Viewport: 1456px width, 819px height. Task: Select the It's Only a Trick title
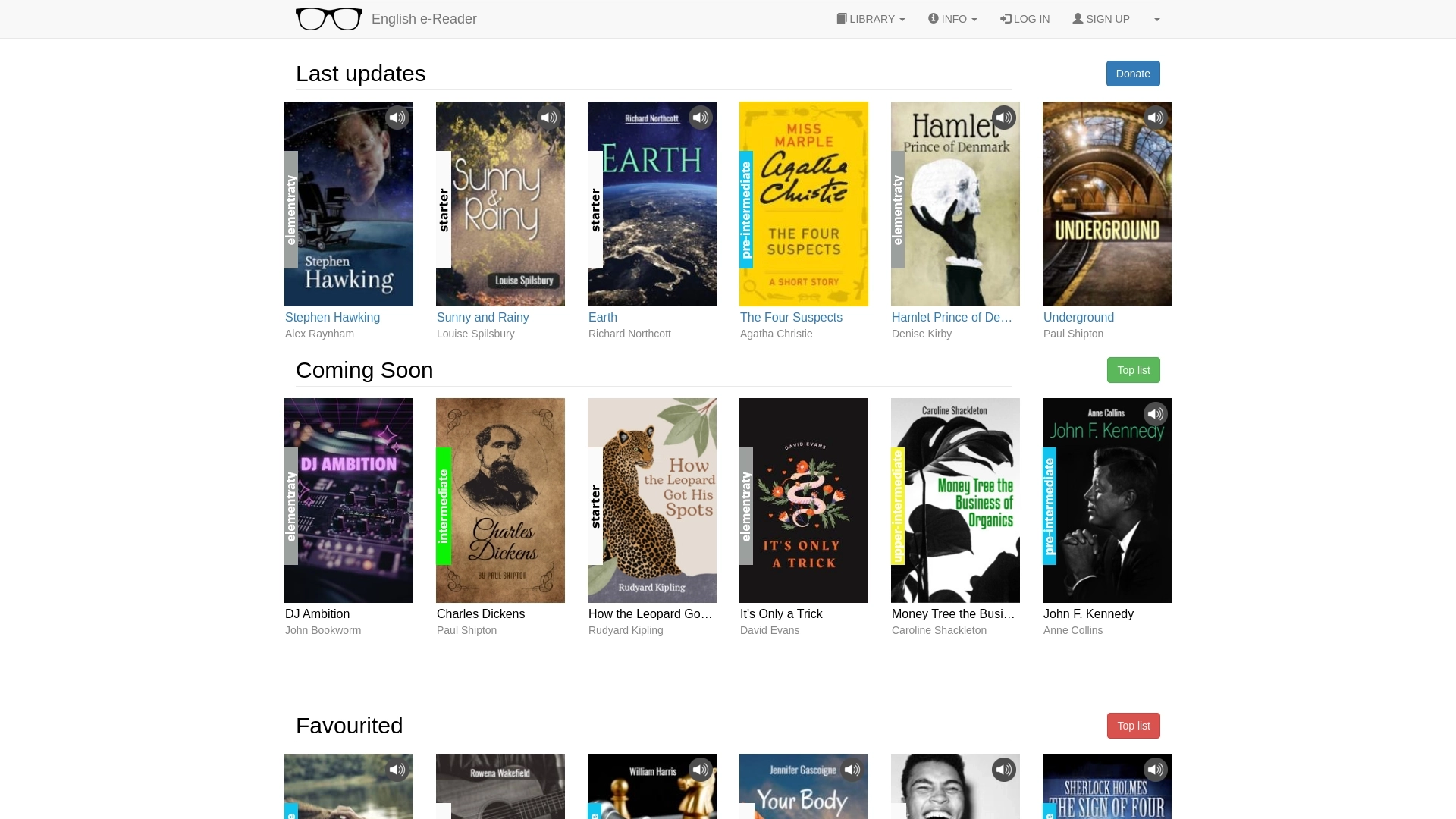click(x=781, y=613)
